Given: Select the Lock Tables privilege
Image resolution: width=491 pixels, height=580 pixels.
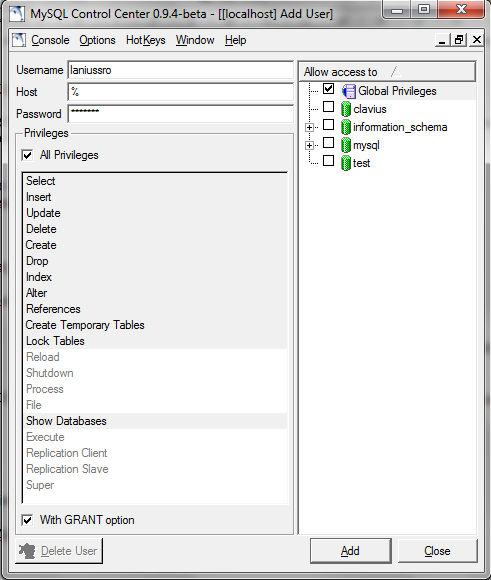Looking at the screenshot, I should point(155,341).
